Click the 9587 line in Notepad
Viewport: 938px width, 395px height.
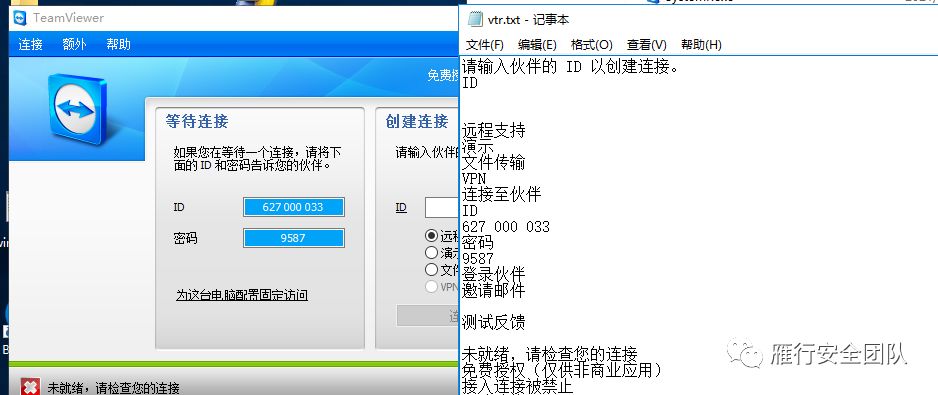(x=478, y=259)
